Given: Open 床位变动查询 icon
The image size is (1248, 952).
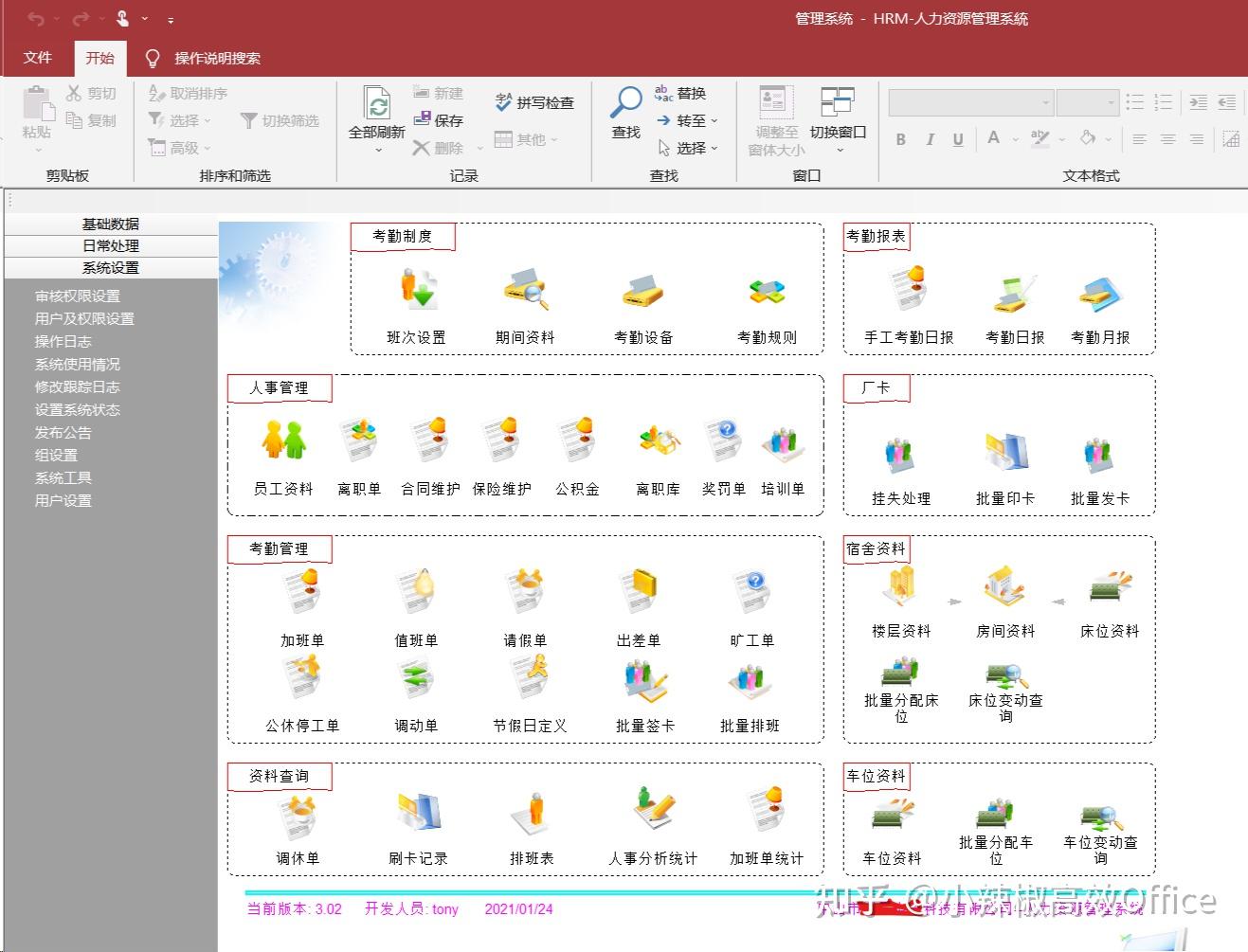Looking at the screenshot, I should pyautogui.click(x=1007, y=674).
